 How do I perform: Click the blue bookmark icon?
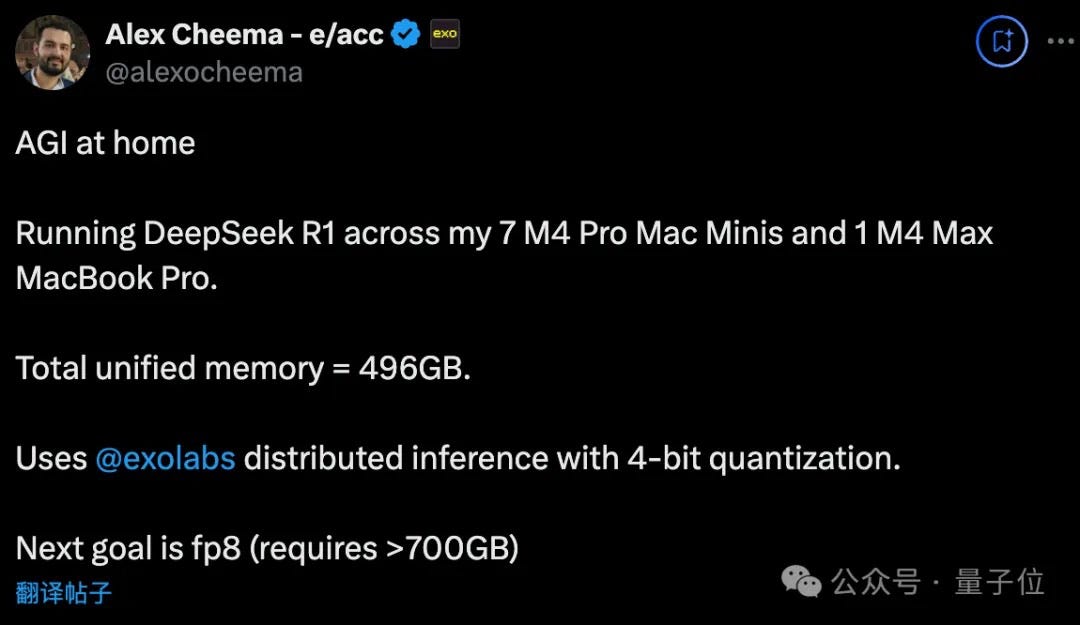point(1001,42)
